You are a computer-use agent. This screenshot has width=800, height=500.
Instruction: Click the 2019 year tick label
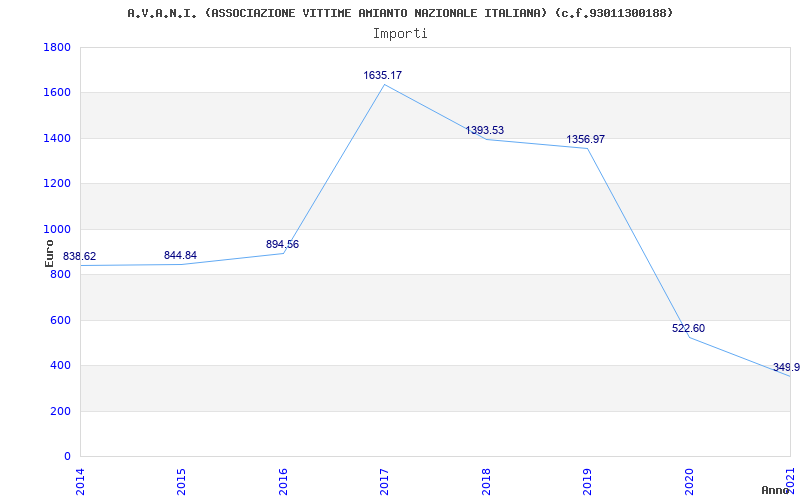(587, 482)
